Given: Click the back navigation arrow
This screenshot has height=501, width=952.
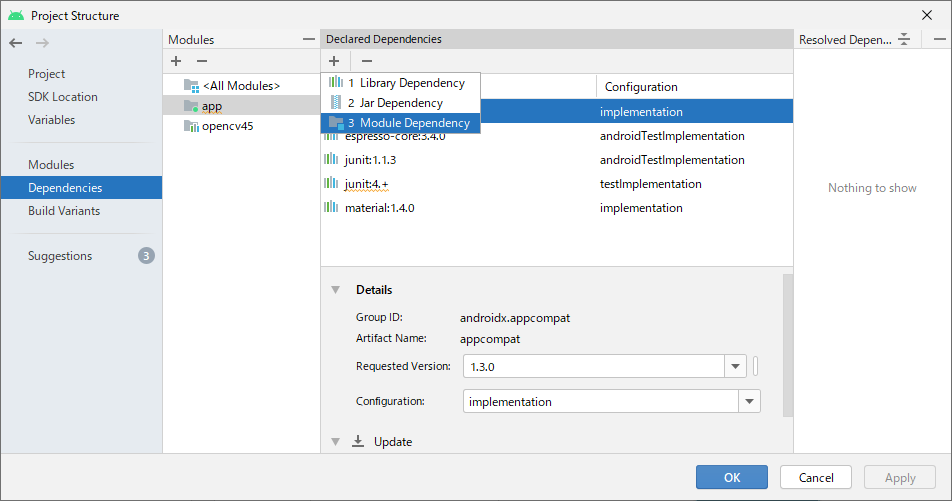Looking at the screenshot, I should pos(16,43).
